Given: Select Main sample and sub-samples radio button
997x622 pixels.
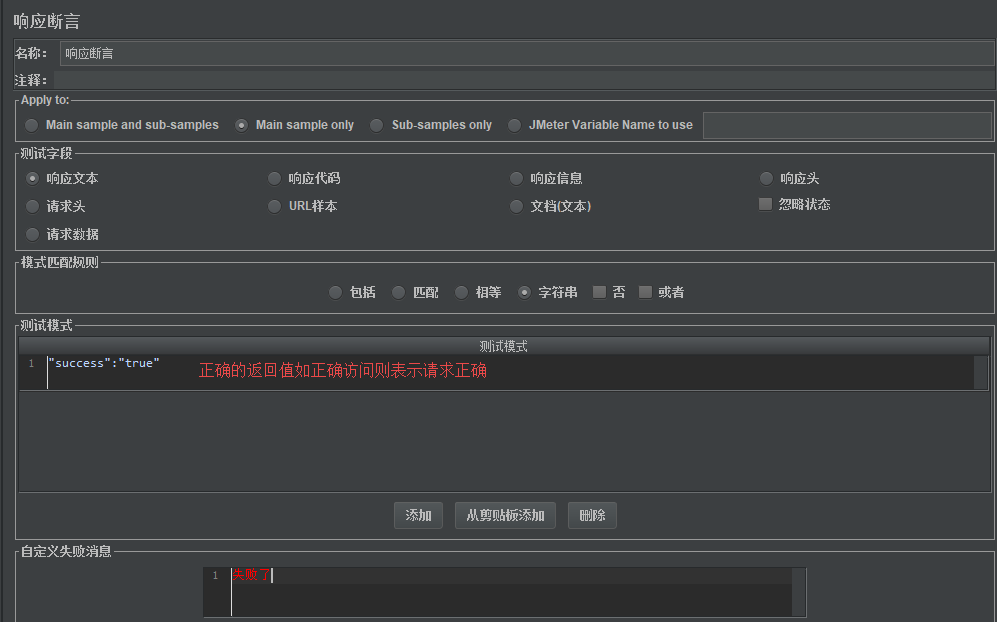Looking at the screenshot, I should 32,125.
